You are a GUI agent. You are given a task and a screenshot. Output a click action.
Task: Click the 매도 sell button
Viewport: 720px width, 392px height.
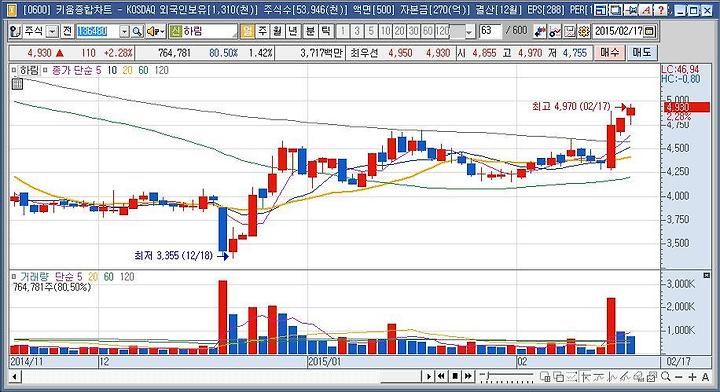(x=641, y=52)
